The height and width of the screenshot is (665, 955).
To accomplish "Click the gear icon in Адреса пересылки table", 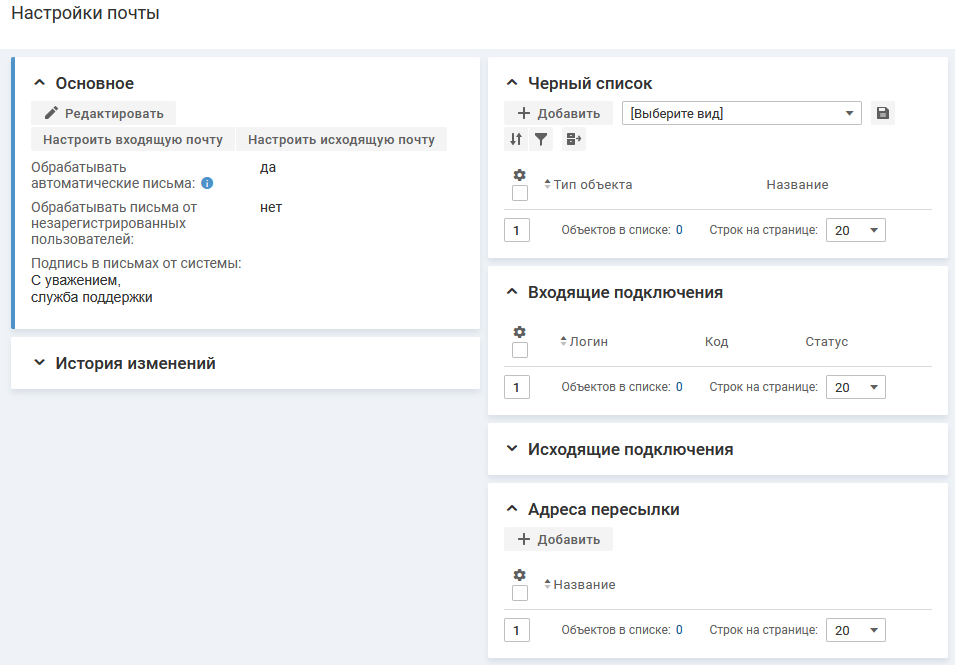I will pos(519,575).
